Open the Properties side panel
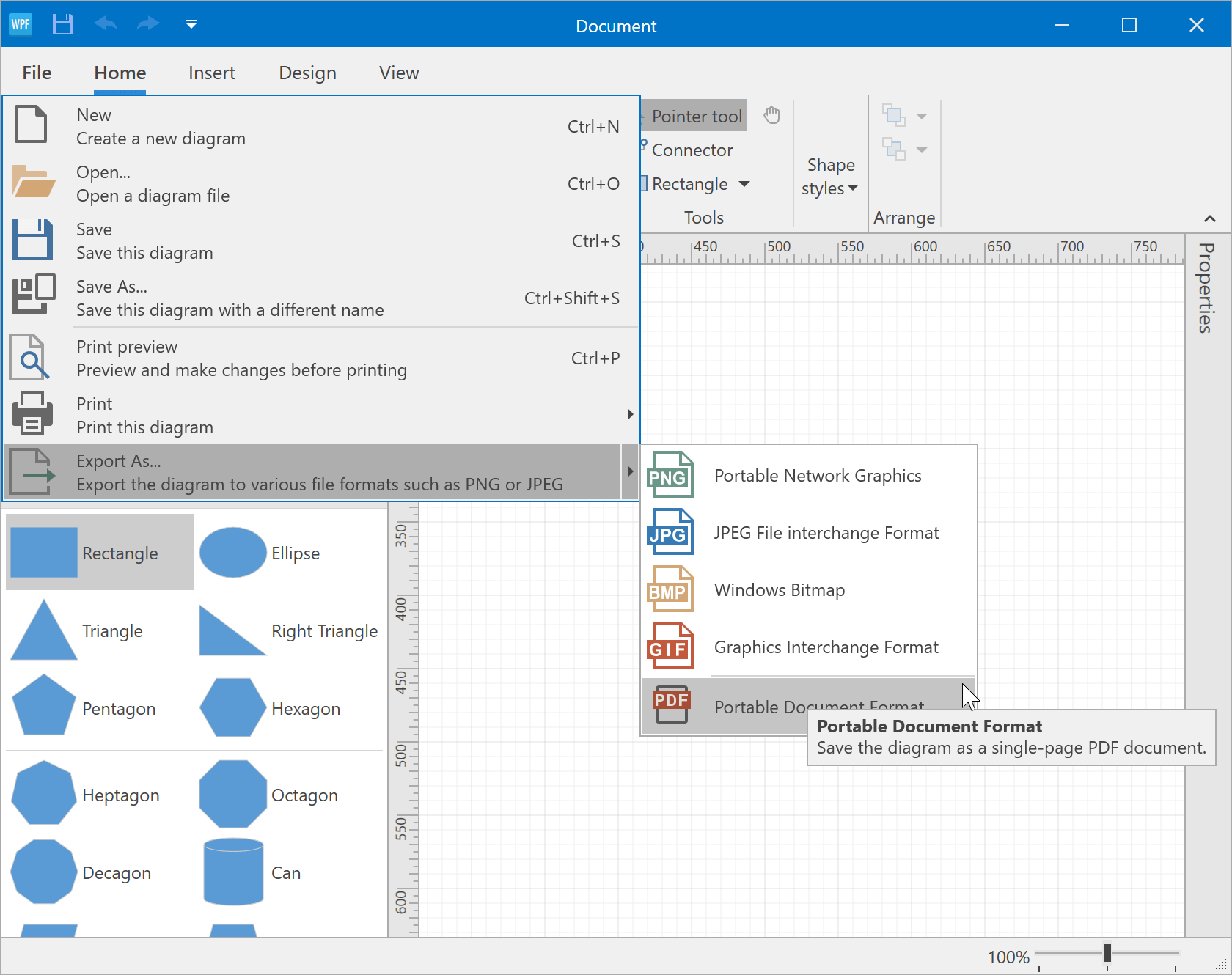 pyautogui.click(x=1206, y=287)
